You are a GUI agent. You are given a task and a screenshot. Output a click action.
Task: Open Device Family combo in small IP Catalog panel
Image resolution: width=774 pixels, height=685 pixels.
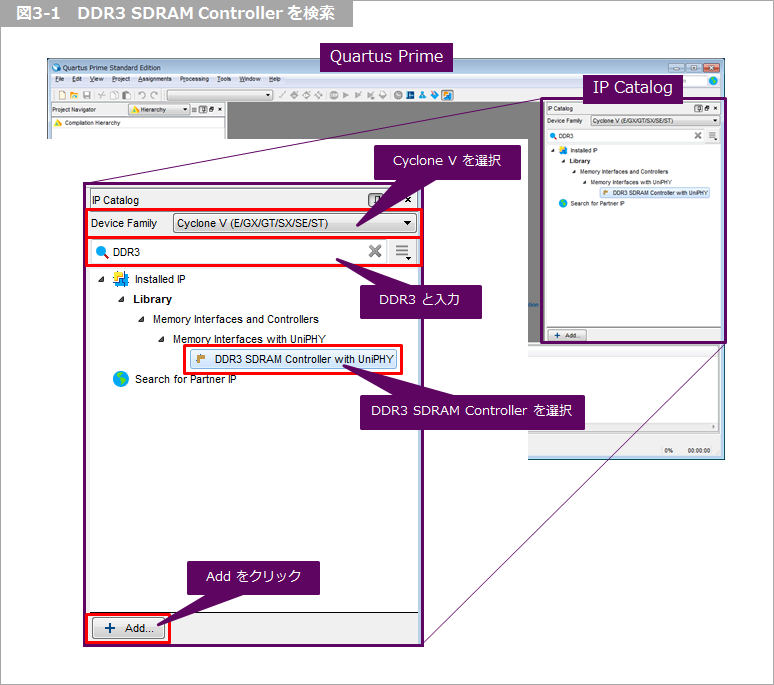tap(655, 120)
